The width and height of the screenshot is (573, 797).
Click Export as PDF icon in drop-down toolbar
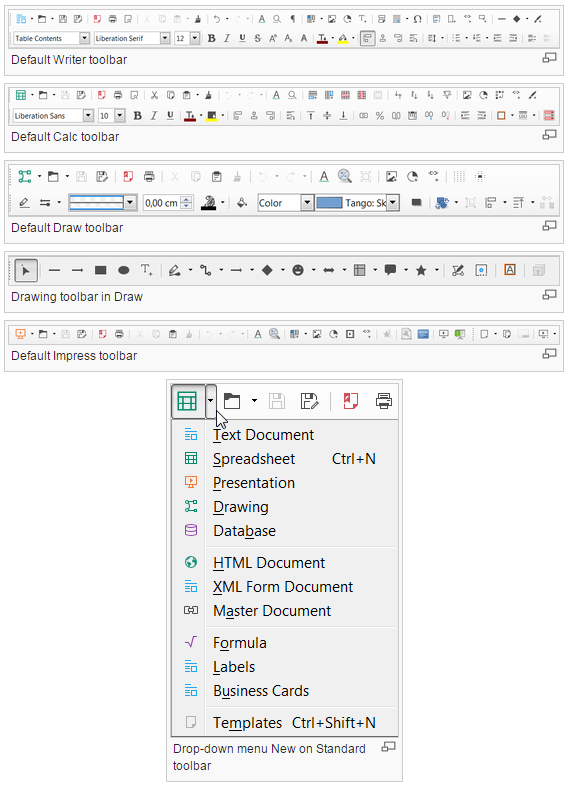[350, 401]
